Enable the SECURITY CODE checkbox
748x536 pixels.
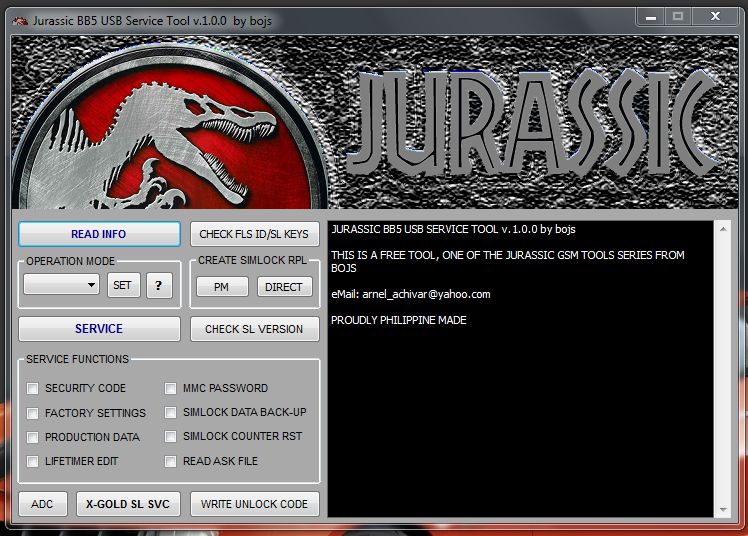click(32, 388)
